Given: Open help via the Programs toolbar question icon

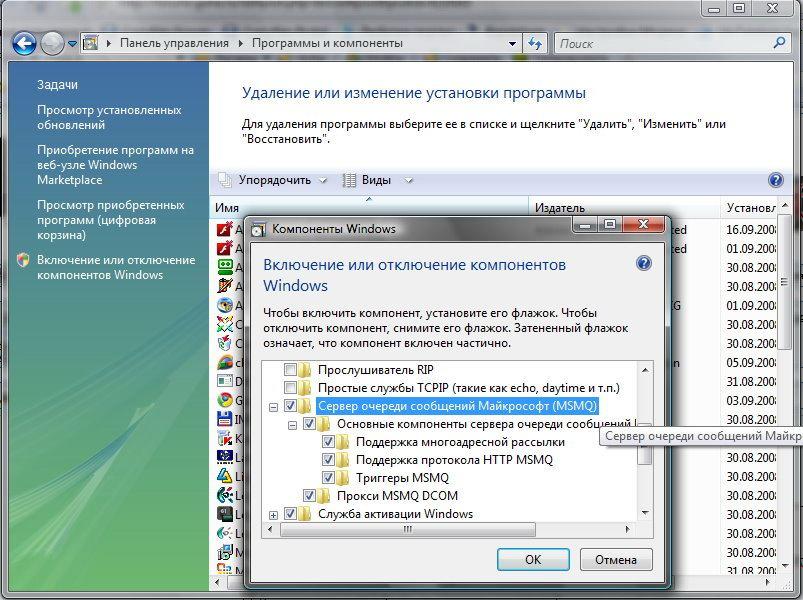Looking at the screenshot, I should point(775,180).
